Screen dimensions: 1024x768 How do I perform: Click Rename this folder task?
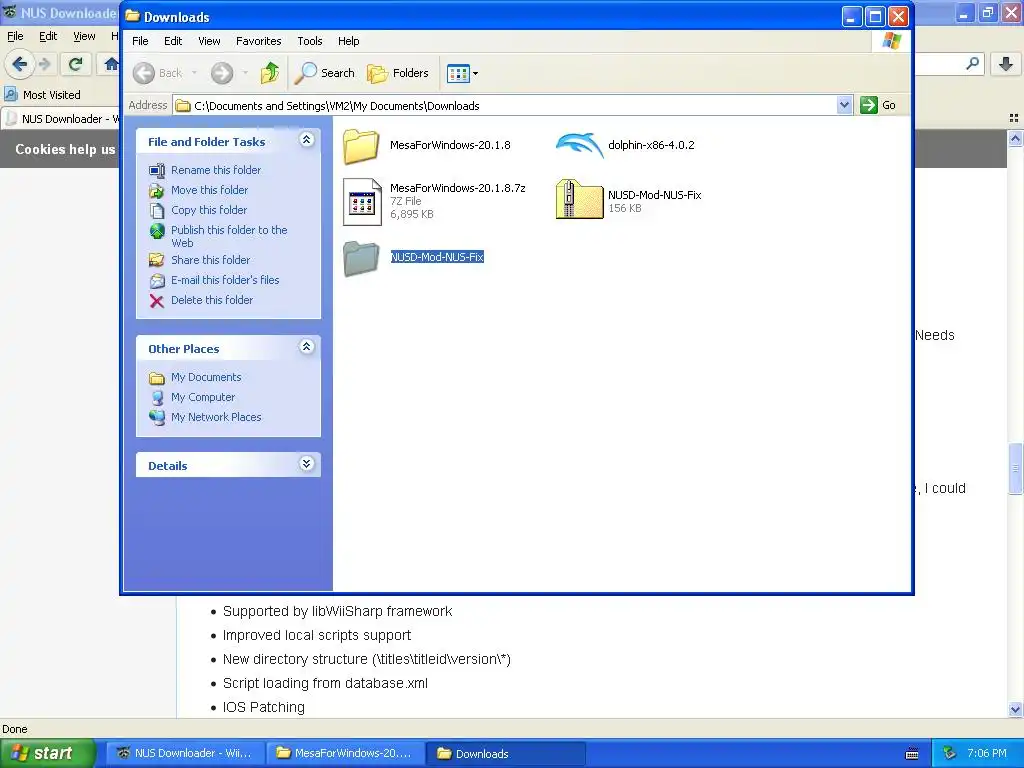point(216,170)
